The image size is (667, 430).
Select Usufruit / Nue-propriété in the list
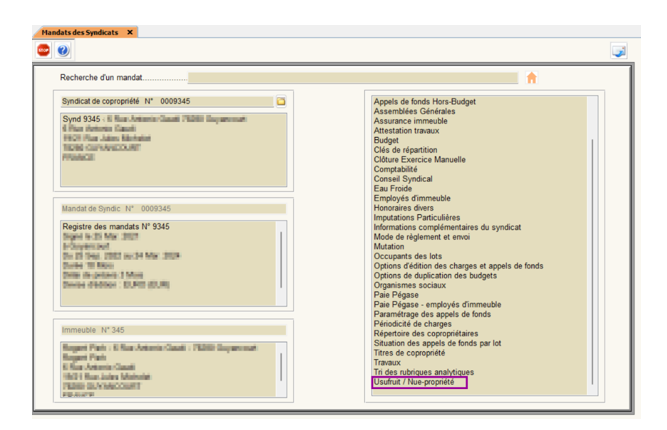[413, 382]
